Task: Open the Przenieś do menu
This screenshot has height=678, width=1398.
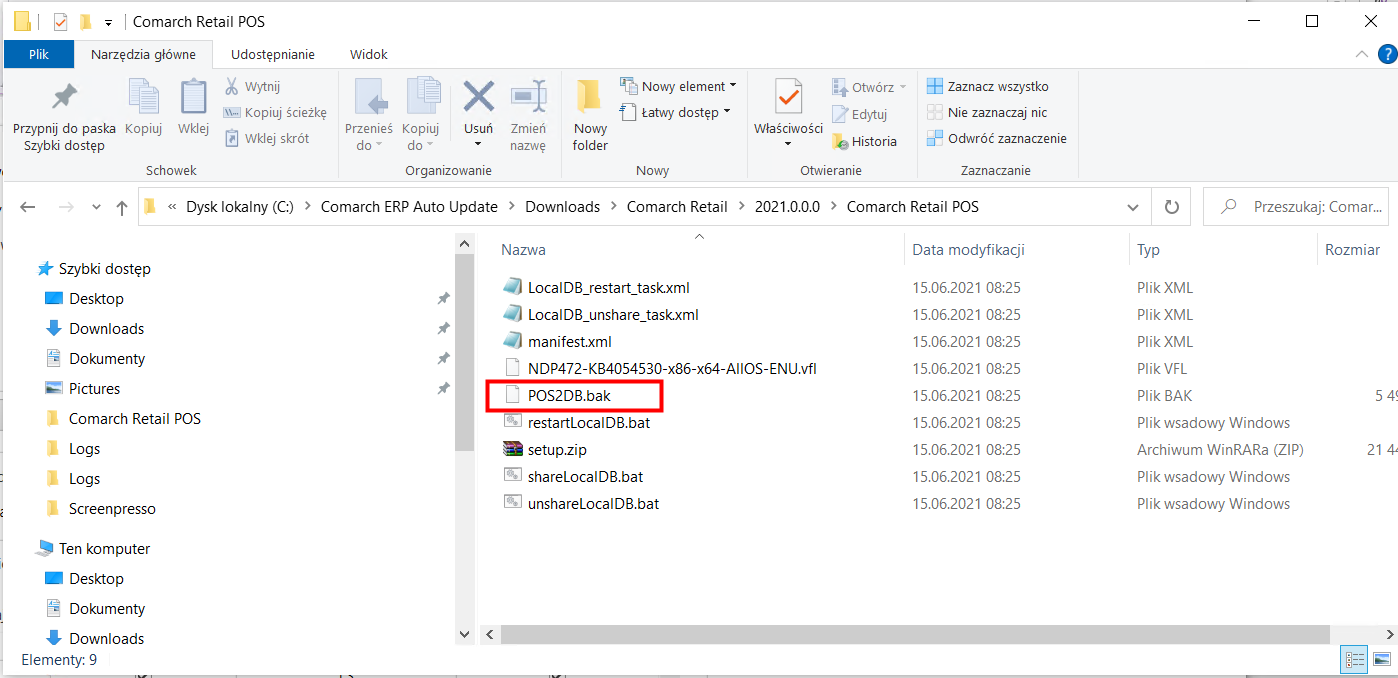Action: pyautogui.click(x=369, y=115)
